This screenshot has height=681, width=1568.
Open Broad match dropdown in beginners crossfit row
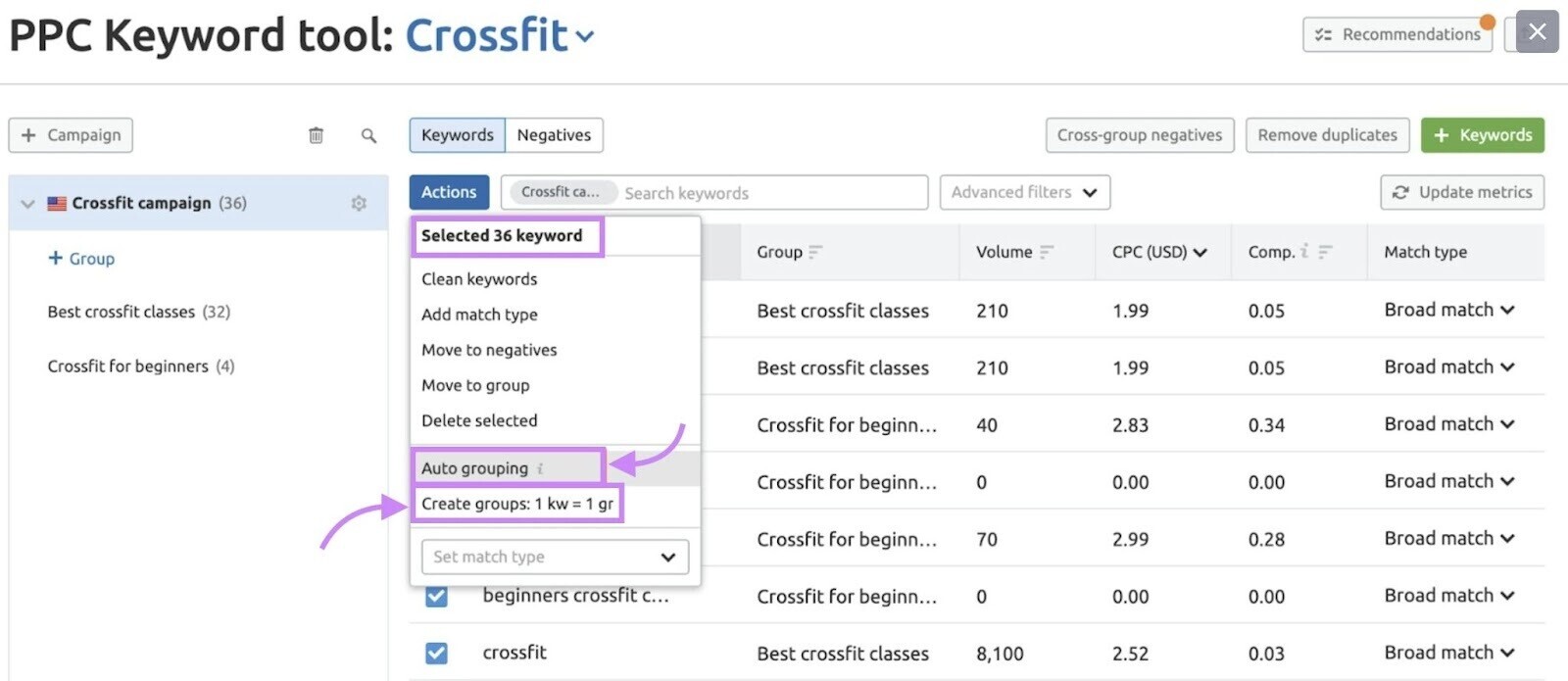pyautogui.click(x=1449, y=596)
